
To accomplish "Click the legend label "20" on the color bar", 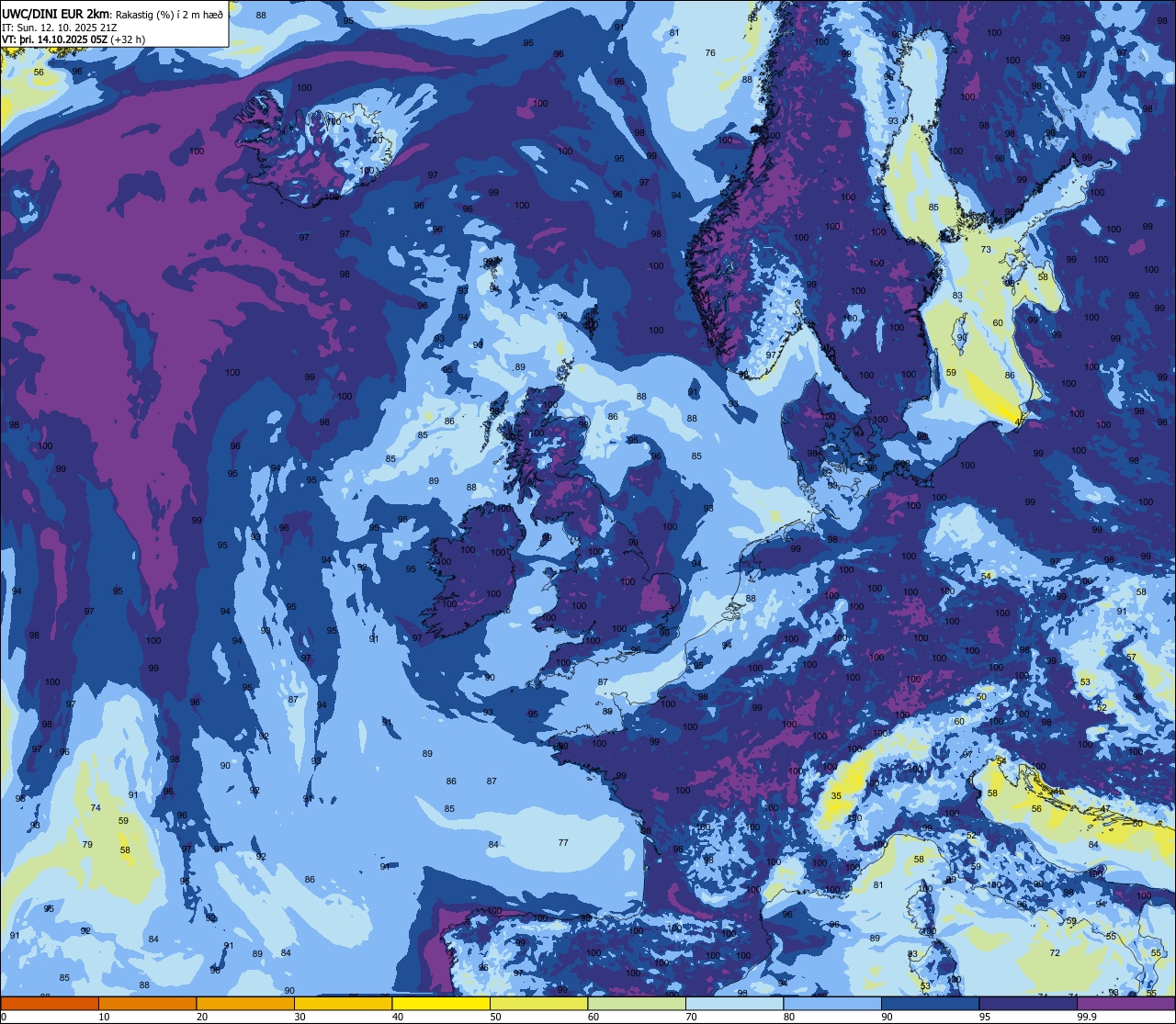I will pos(202,1017).
